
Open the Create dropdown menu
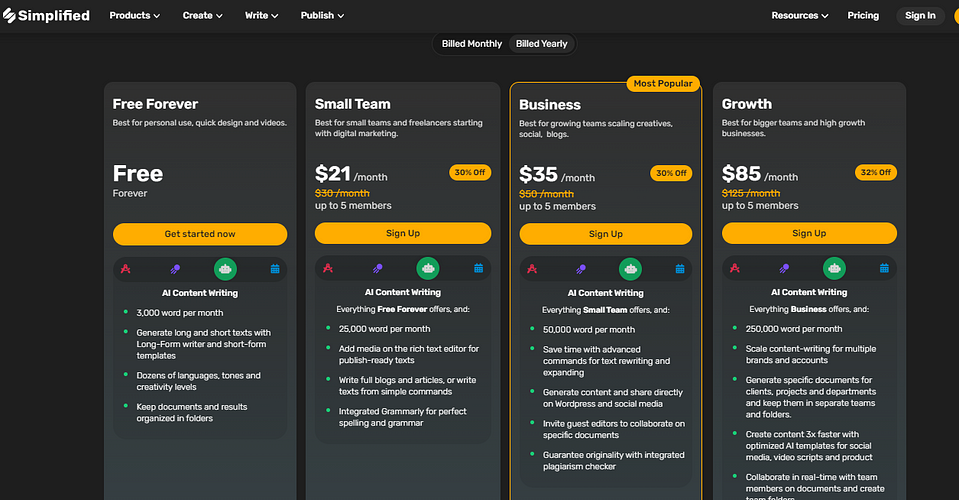click(x=203, y=16)
